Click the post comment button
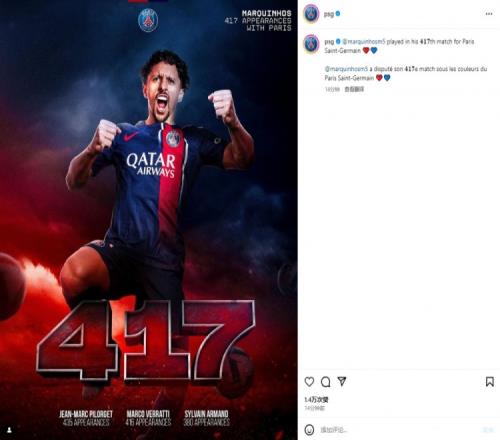500x440 pixels. pos(488,430)
